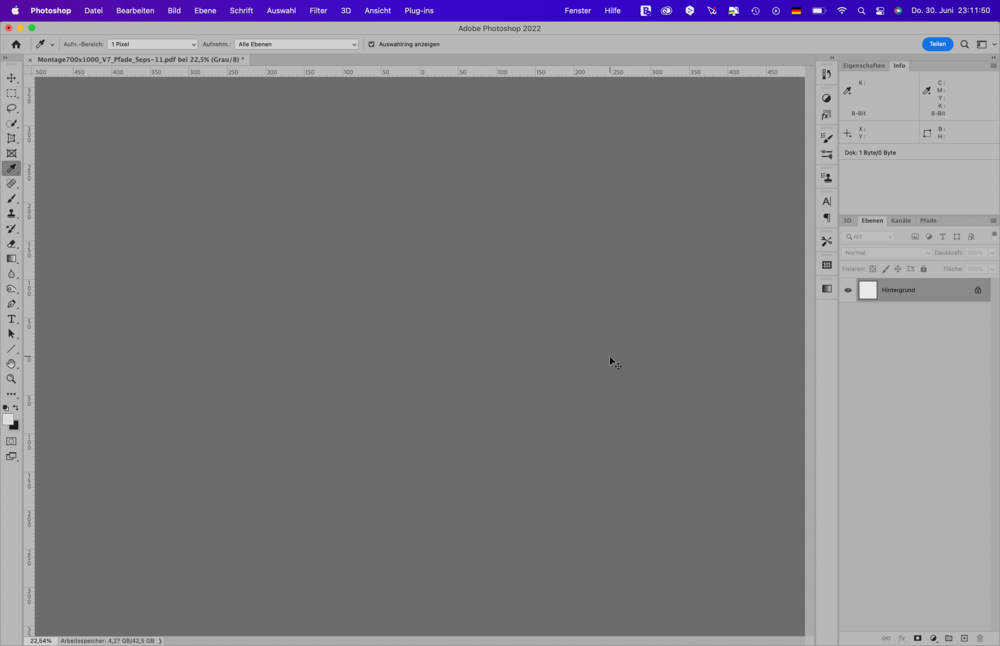Screen dimensions: 1000x646
Task: Toggle the 'Auswahlring anzeigen' checkbox
Action: 371,44
